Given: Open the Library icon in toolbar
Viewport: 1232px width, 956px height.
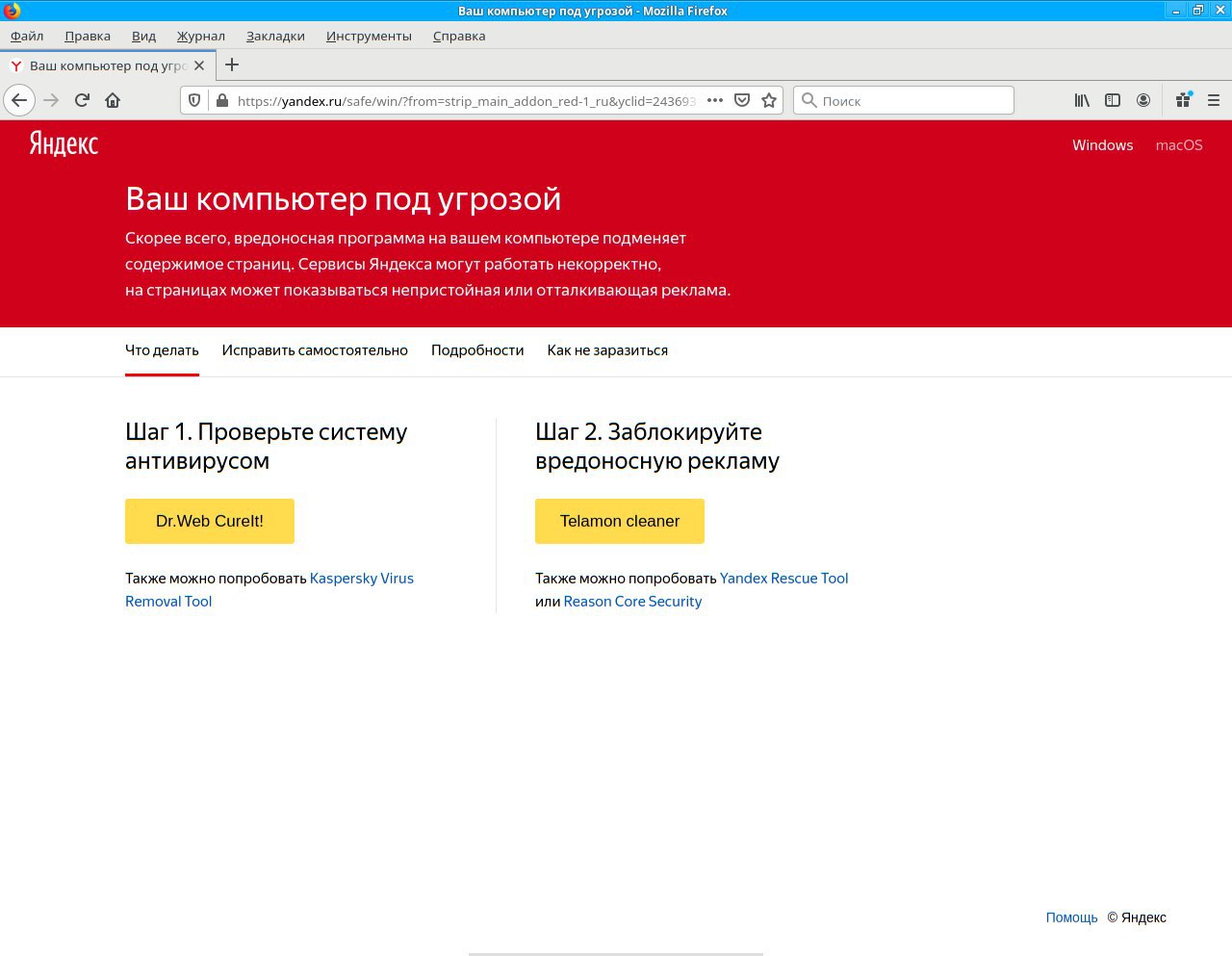Looking at the screenshot, I should tap(1082, 100).
